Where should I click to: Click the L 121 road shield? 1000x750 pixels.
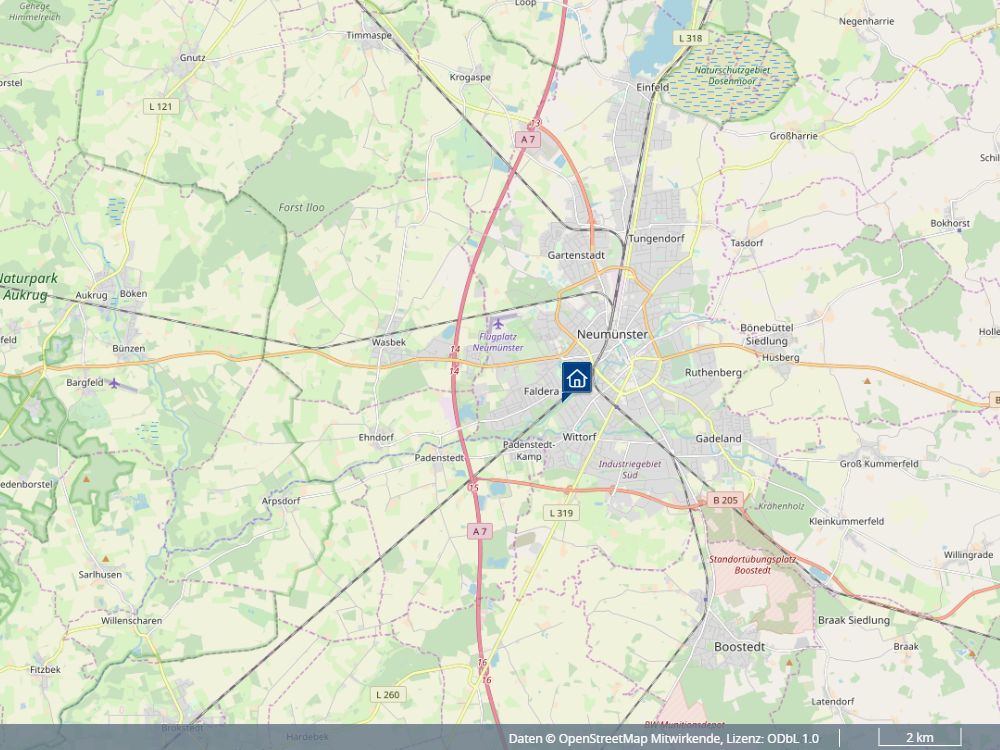tap(161, 107)
